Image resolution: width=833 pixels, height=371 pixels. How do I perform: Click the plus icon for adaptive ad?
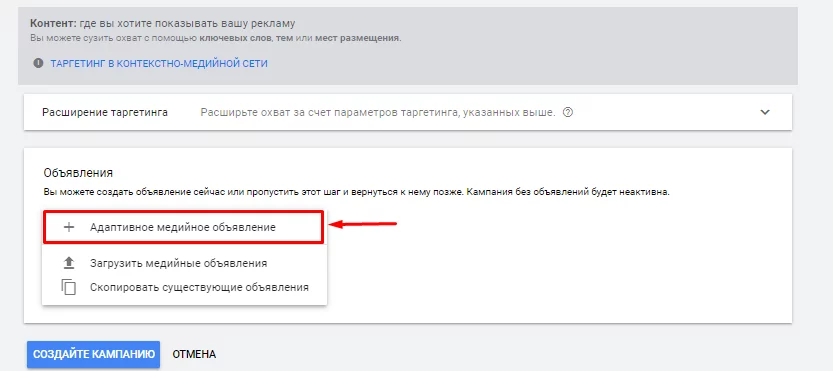tap(69, 227)
